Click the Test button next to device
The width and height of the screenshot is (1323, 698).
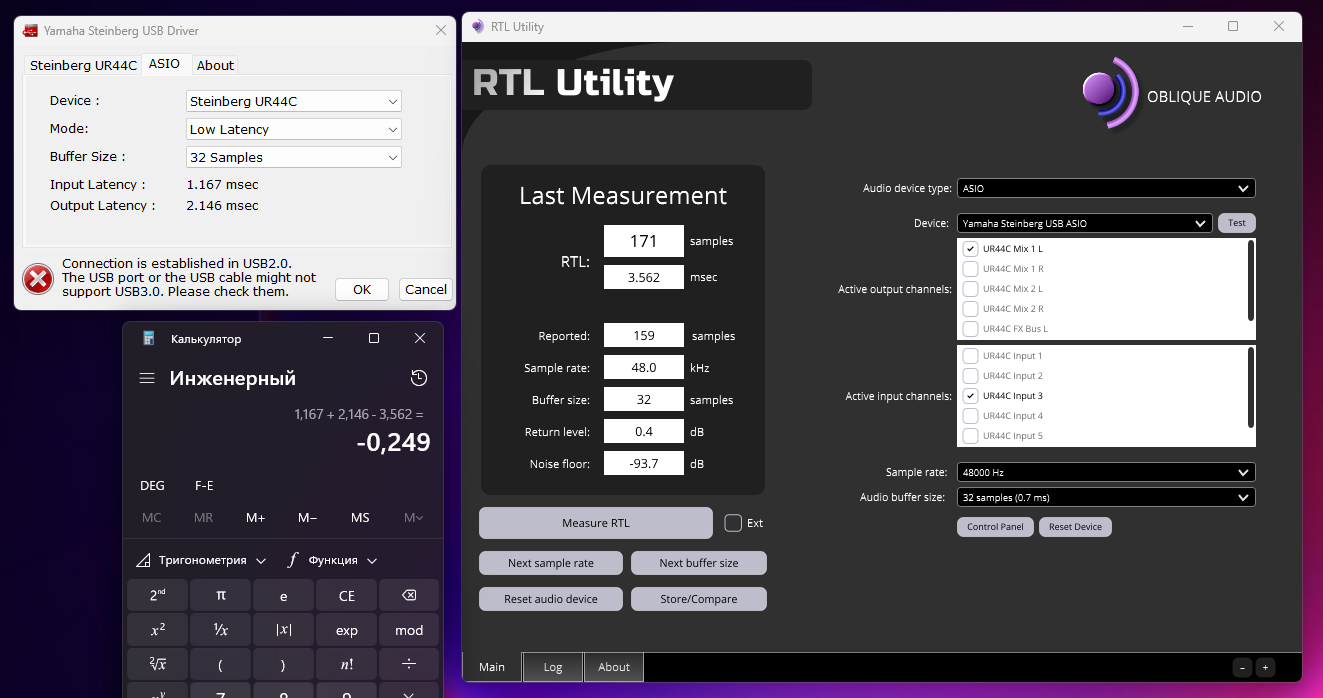click(1237, 223)
